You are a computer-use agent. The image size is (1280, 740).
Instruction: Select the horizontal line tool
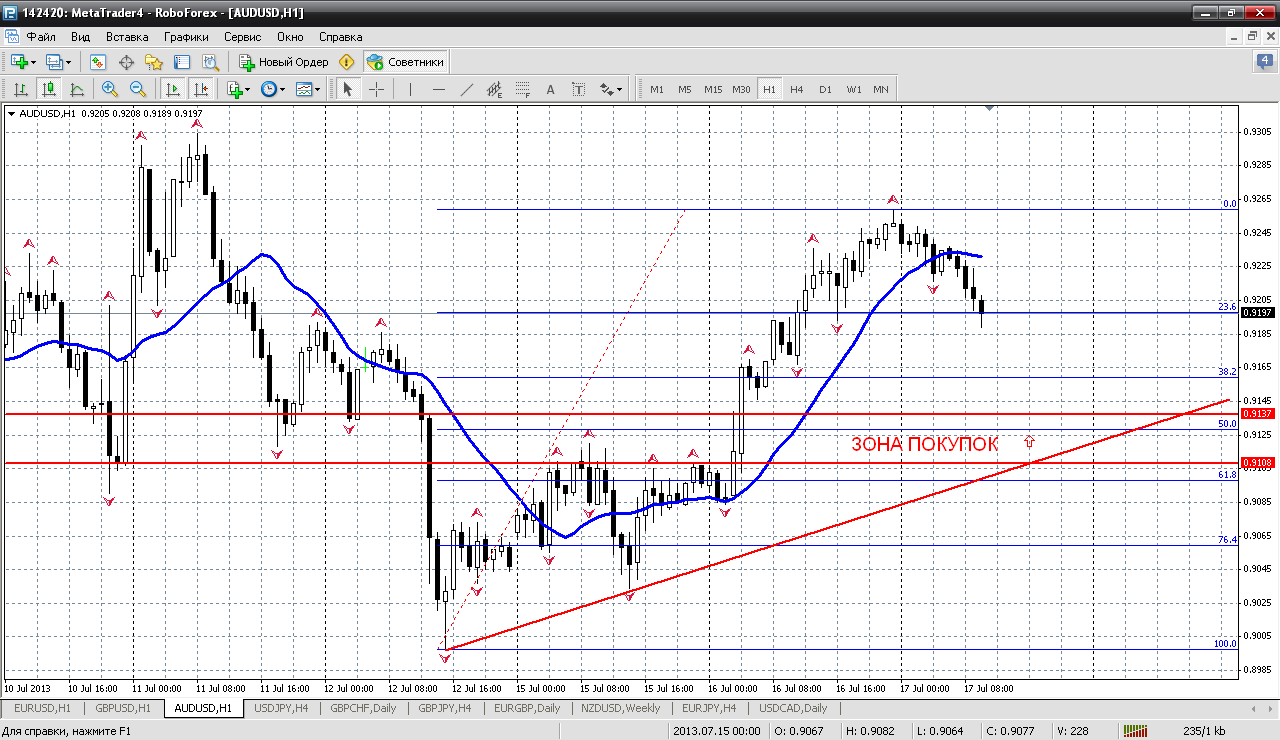coord(438,89)
